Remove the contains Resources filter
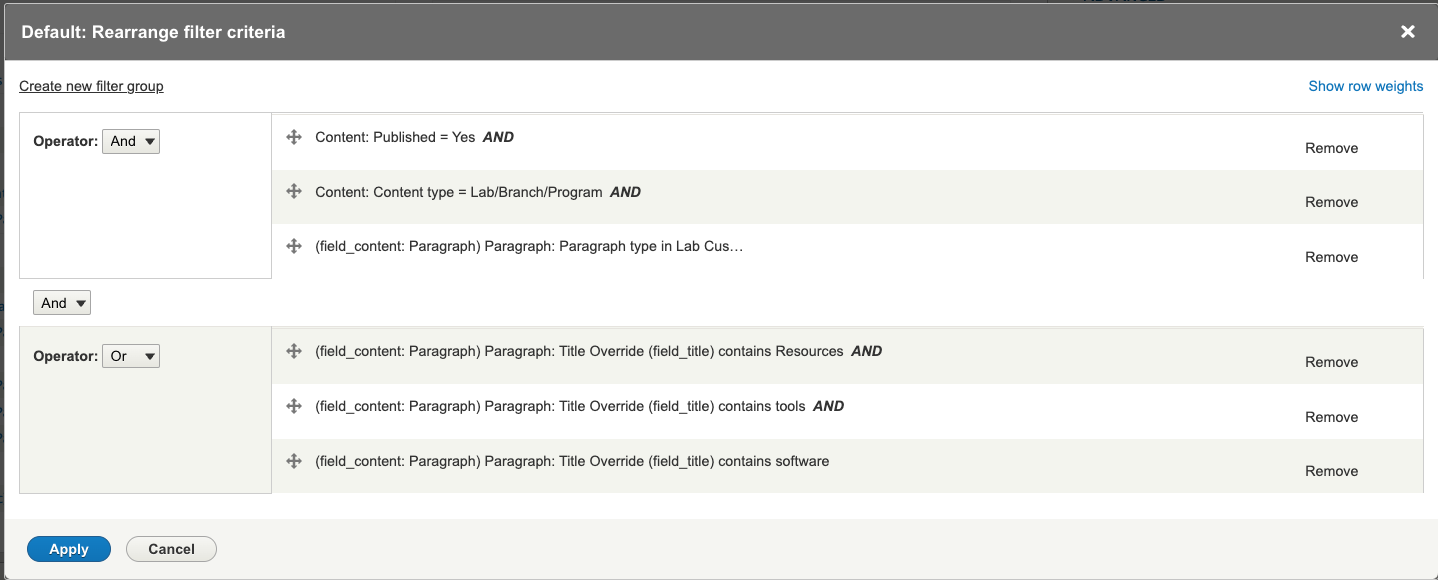 pyautogui.click(x=1331, y=362)
